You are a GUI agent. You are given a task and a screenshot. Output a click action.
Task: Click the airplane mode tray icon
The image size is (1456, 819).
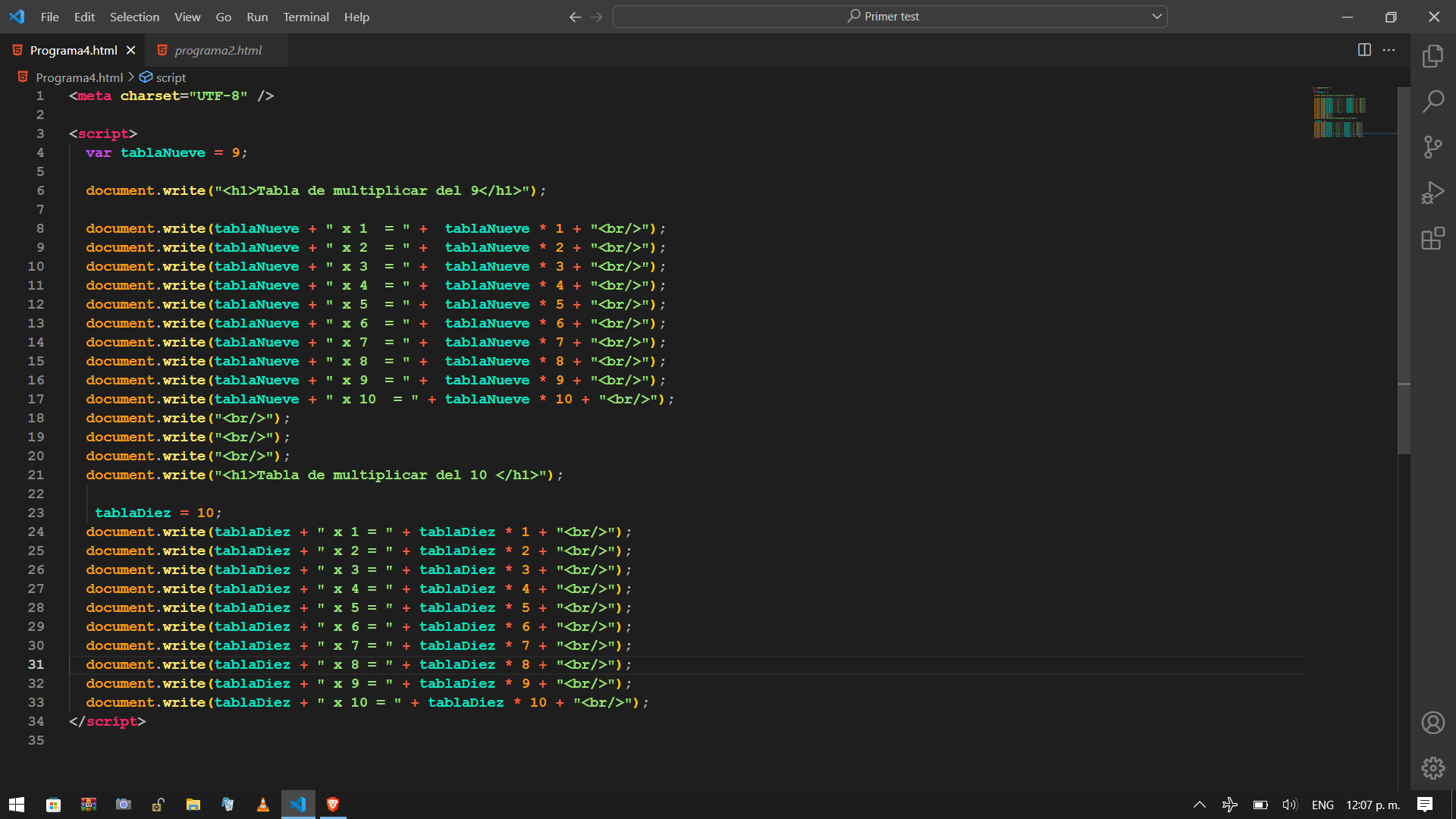point(1229,805)
